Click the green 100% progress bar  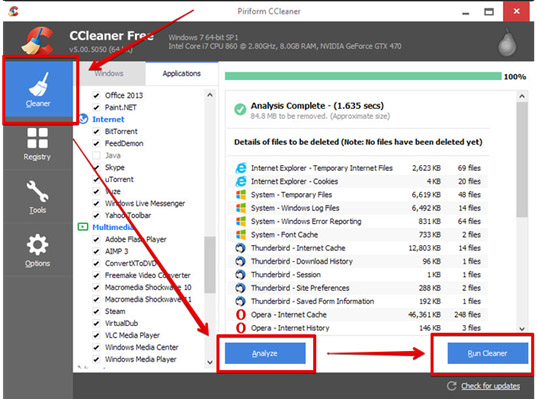click(363, 76)
